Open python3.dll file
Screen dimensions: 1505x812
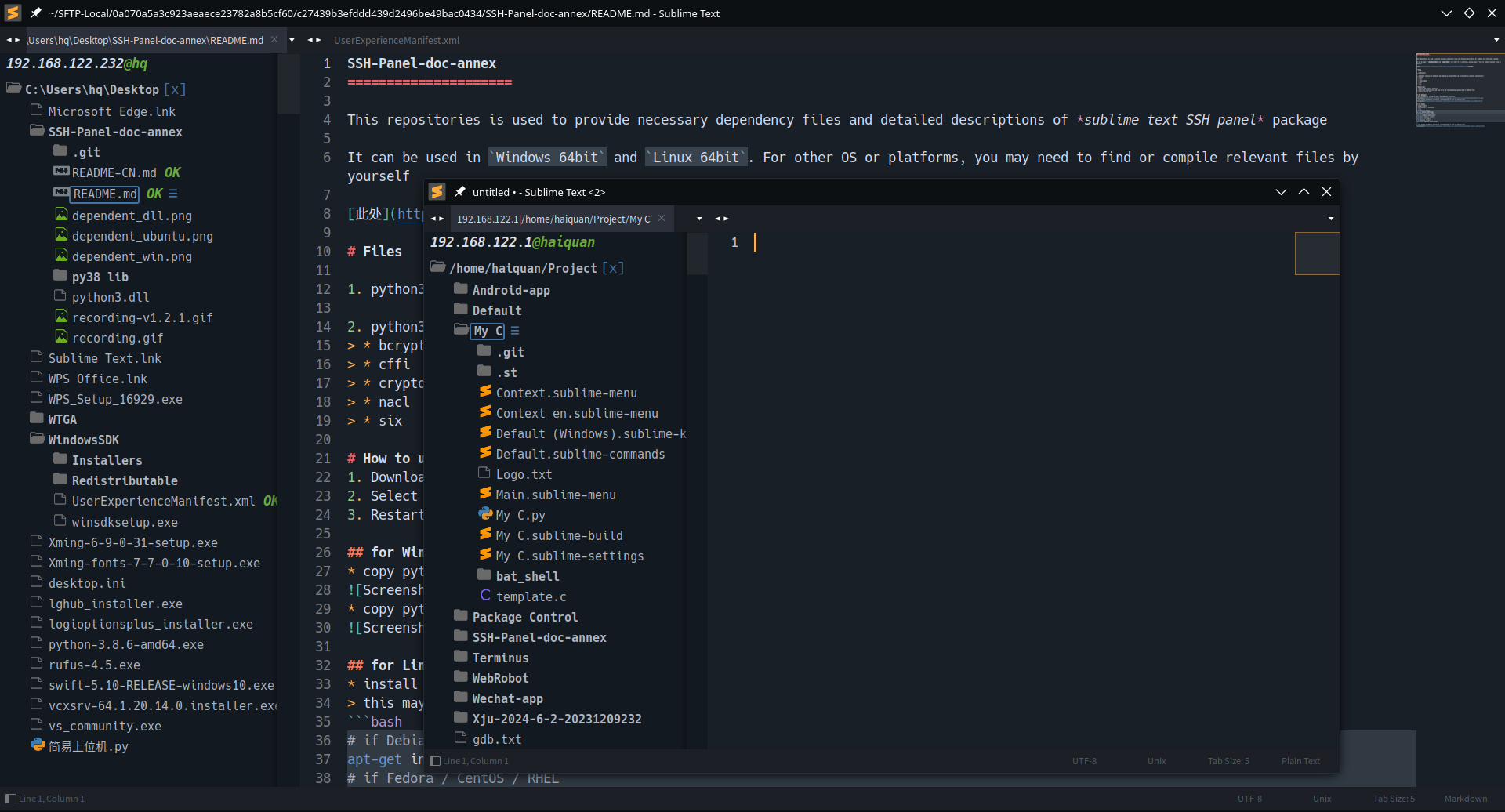coord(111,297)
